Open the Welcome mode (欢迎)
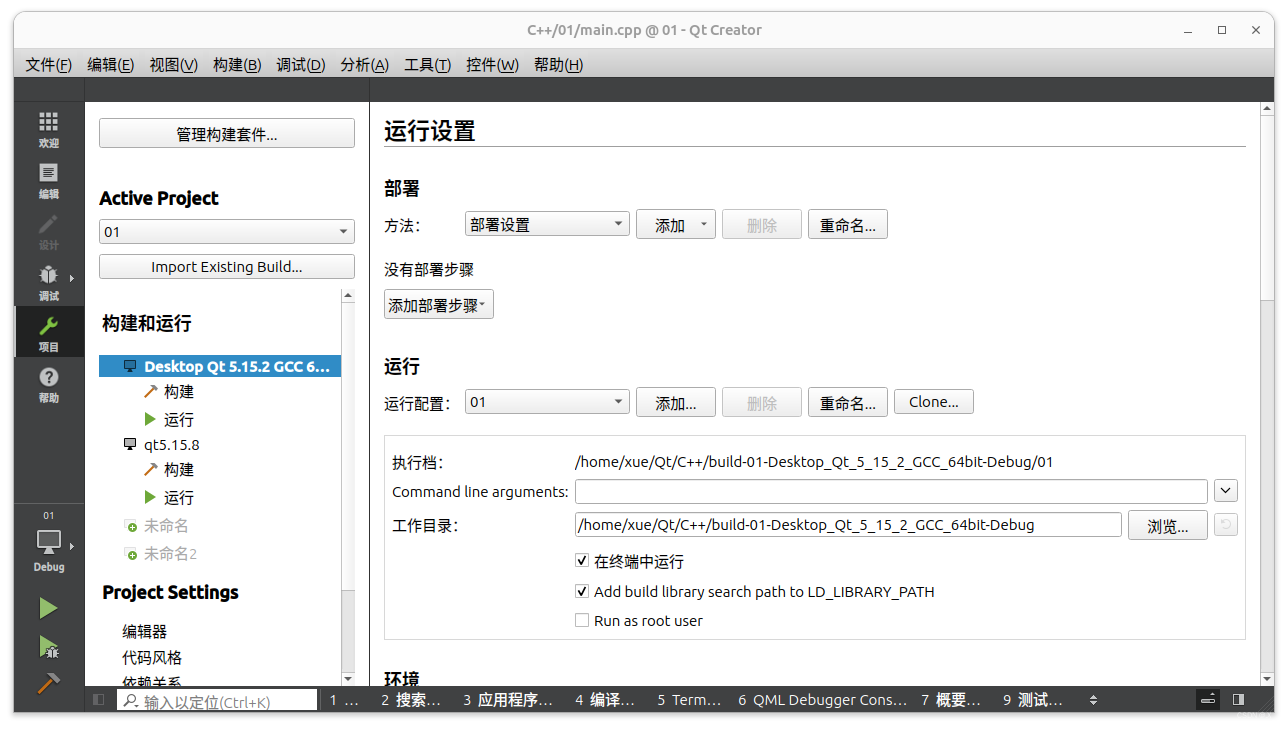Viewport: 1288px width, 729px height. (x=48, y=130)
